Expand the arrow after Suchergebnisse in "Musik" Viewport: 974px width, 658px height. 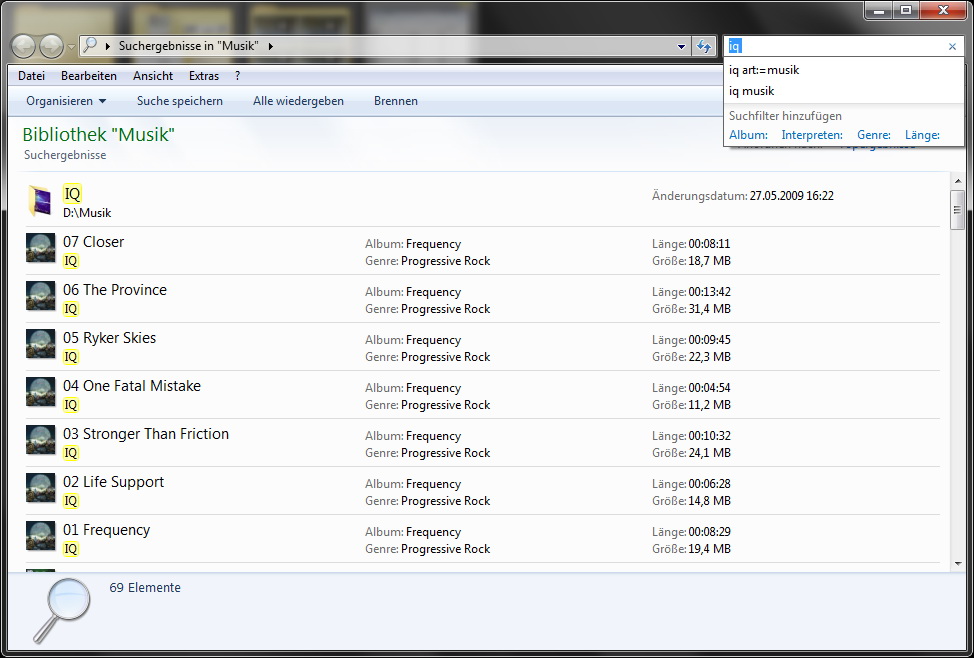270,46
